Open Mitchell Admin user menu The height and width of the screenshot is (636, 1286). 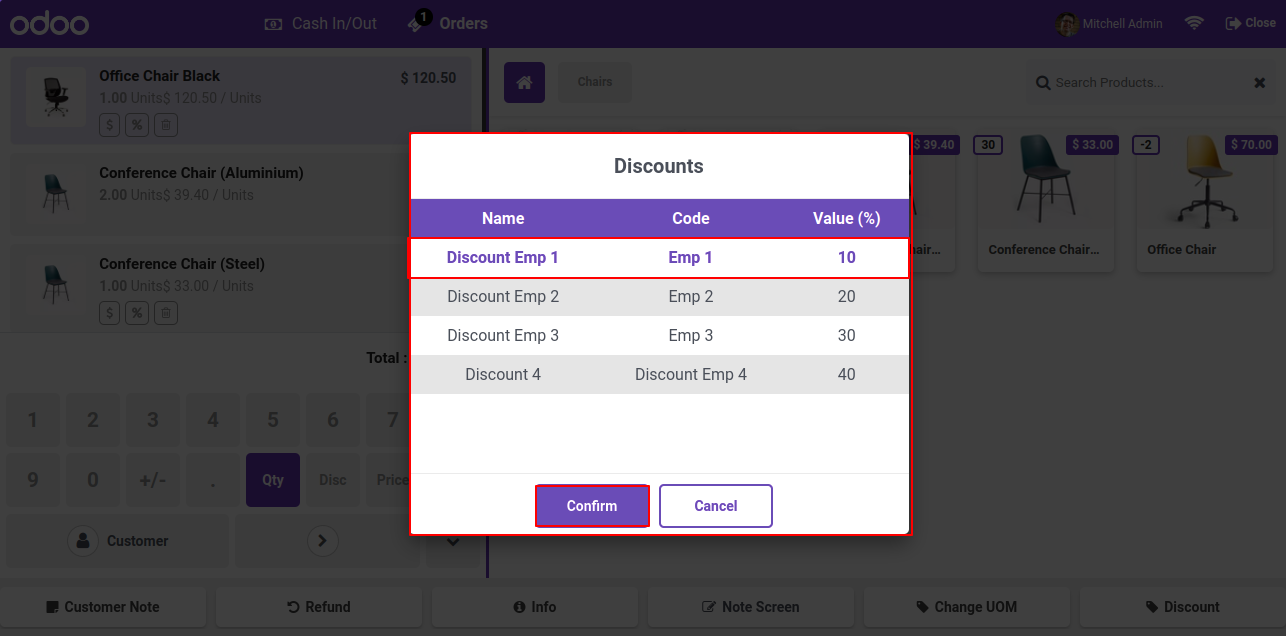[x=1110, y=23]
